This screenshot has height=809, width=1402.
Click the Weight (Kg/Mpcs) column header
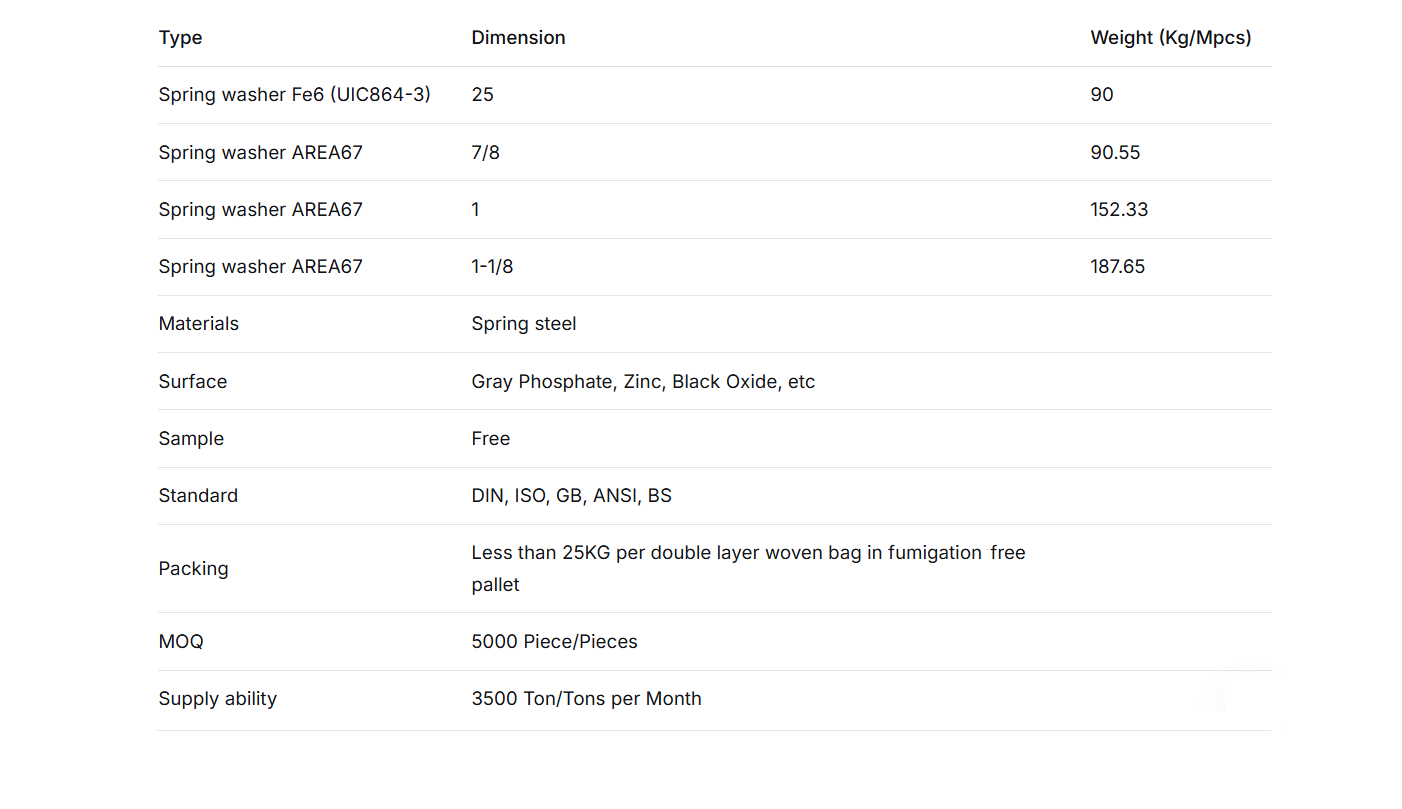point(1170,38)
